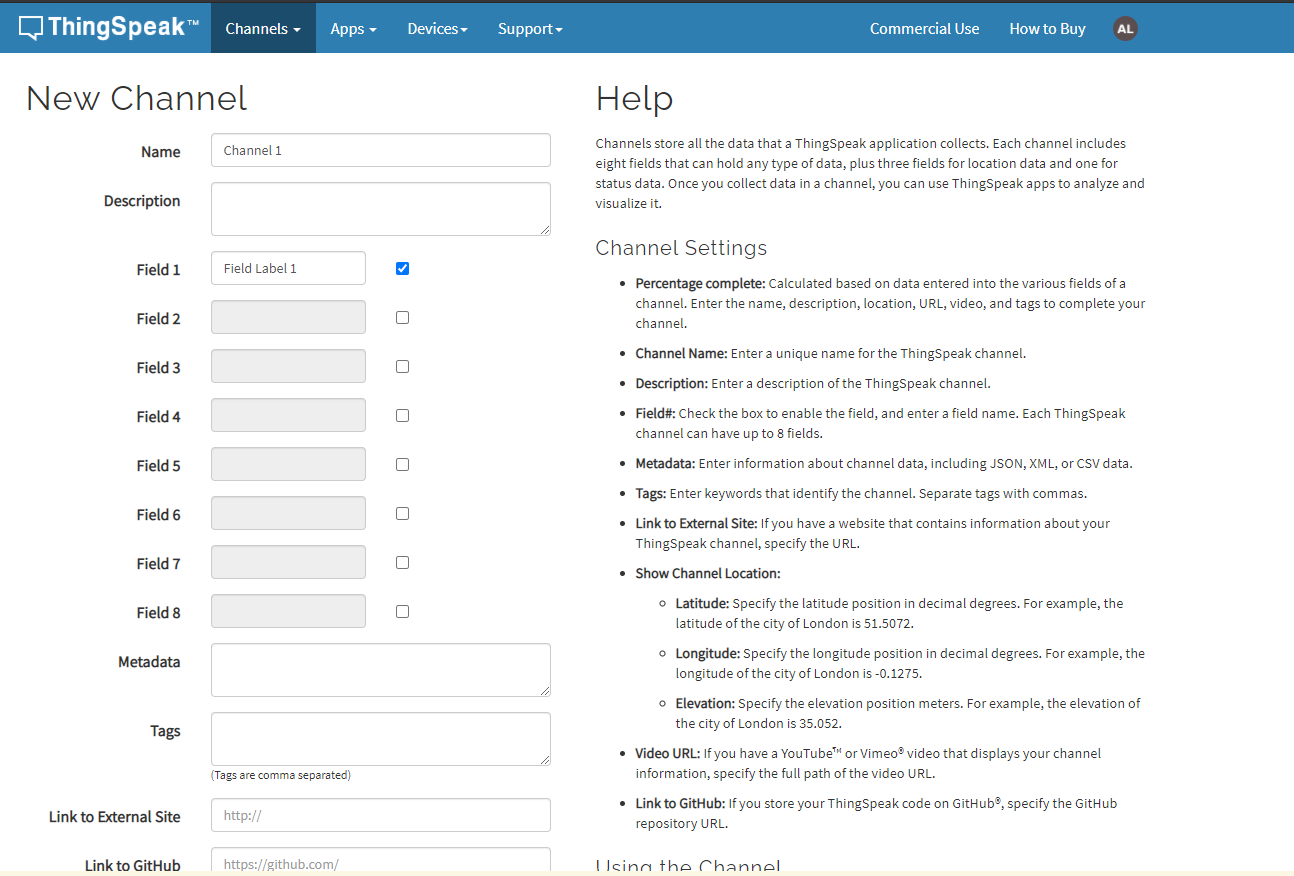Click the channel Name input field
The height and width of the screenshot is (876, 1294).
(x=380, y=150)
